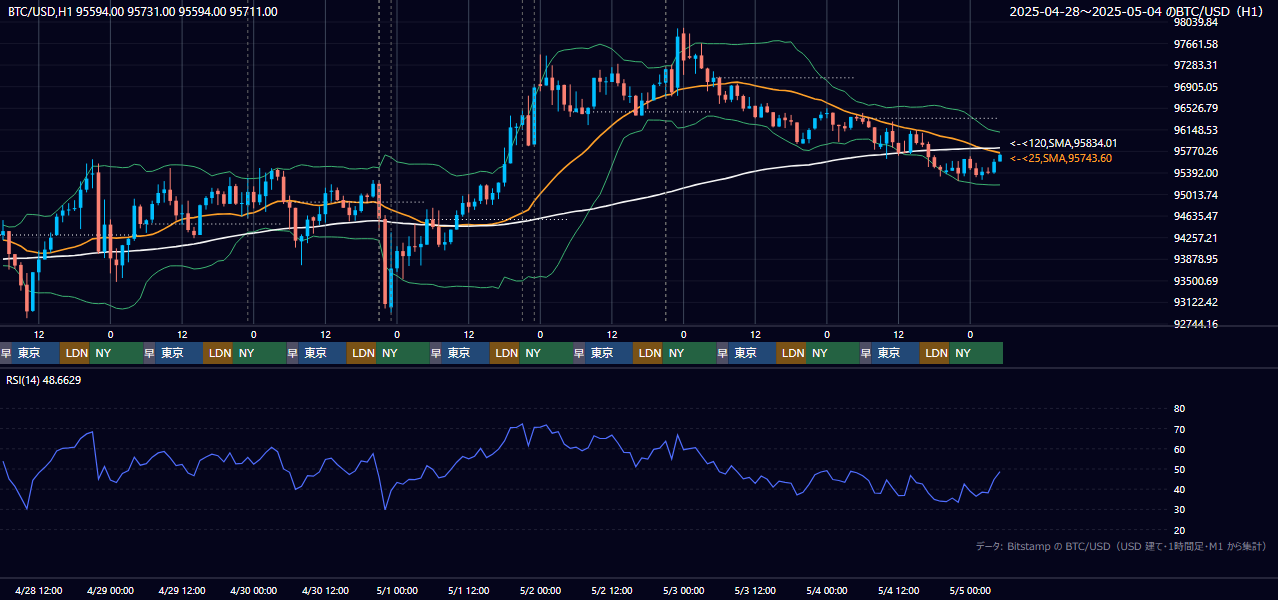The image size is (1278, 600).
Task: Select the 4/30 12:00 date label
Action: 325,590
